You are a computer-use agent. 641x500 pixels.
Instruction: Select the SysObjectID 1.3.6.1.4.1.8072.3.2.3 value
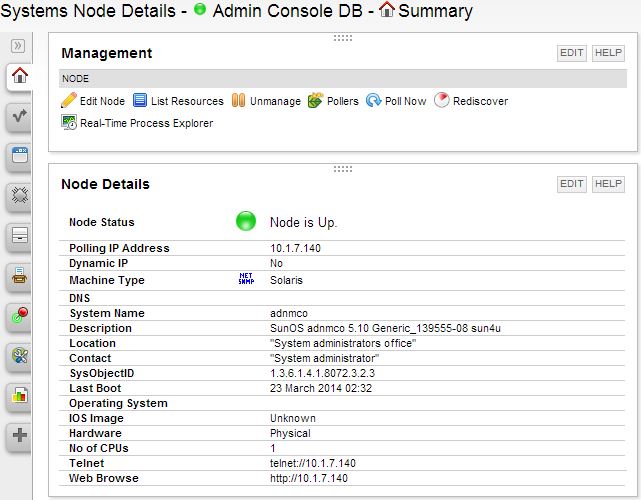tap(322, 373)
